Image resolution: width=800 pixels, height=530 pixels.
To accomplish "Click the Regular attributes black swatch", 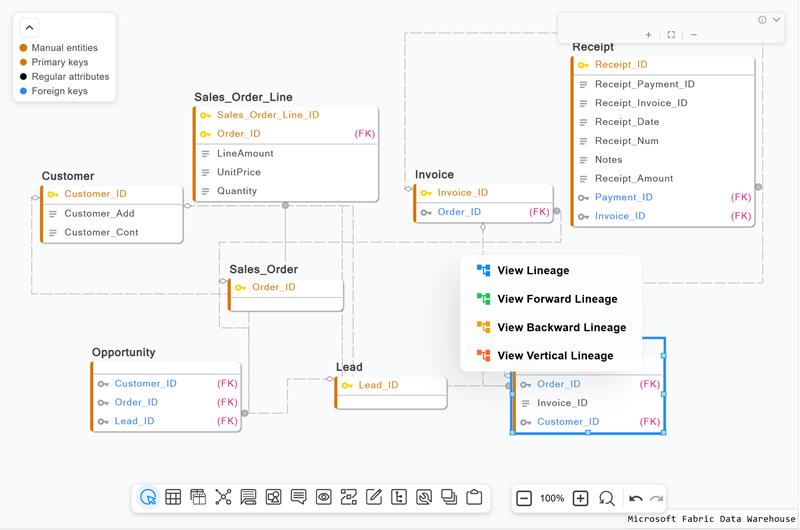I will tap(23, 77).
